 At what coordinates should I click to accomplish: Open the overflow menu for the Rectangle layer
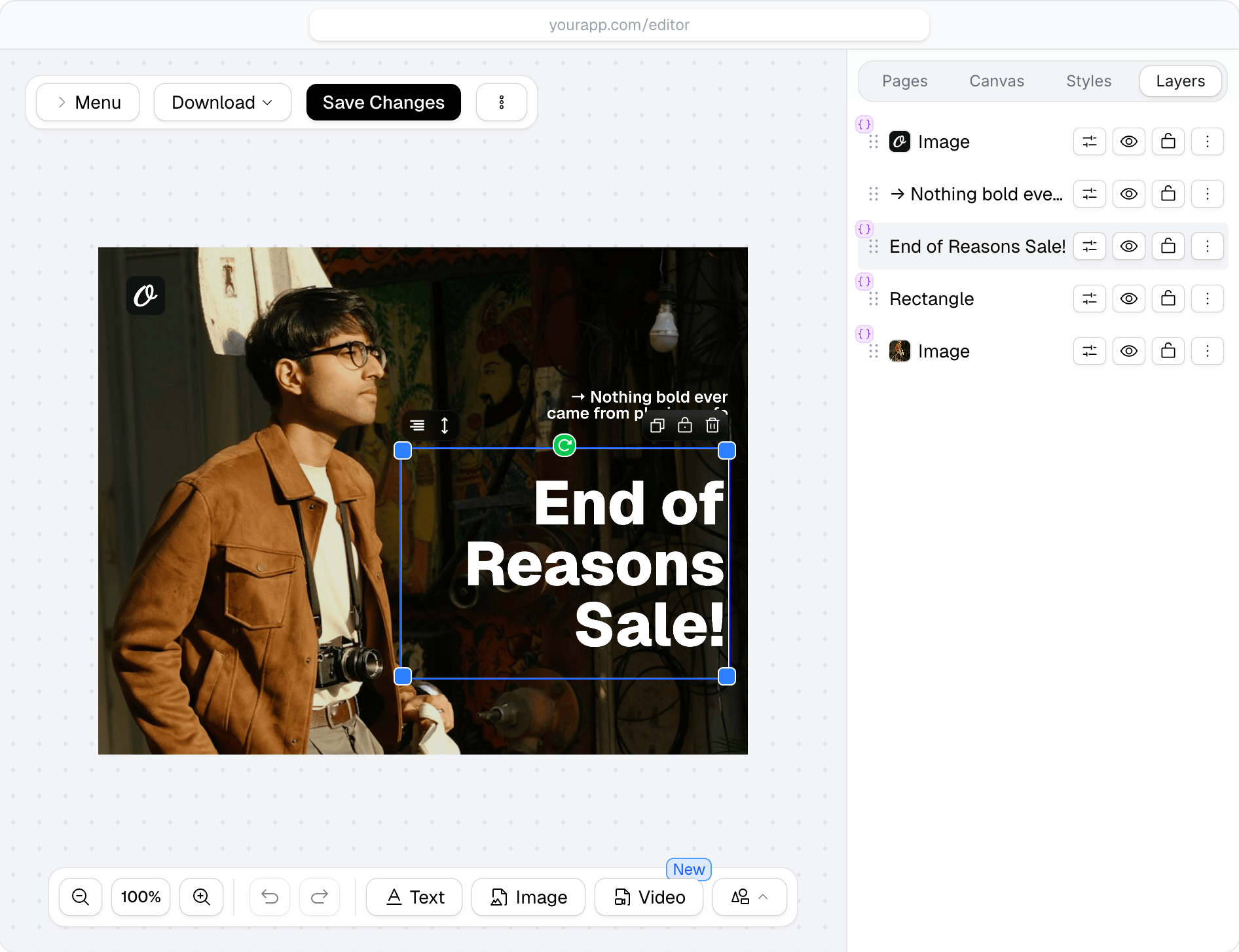1208,299
